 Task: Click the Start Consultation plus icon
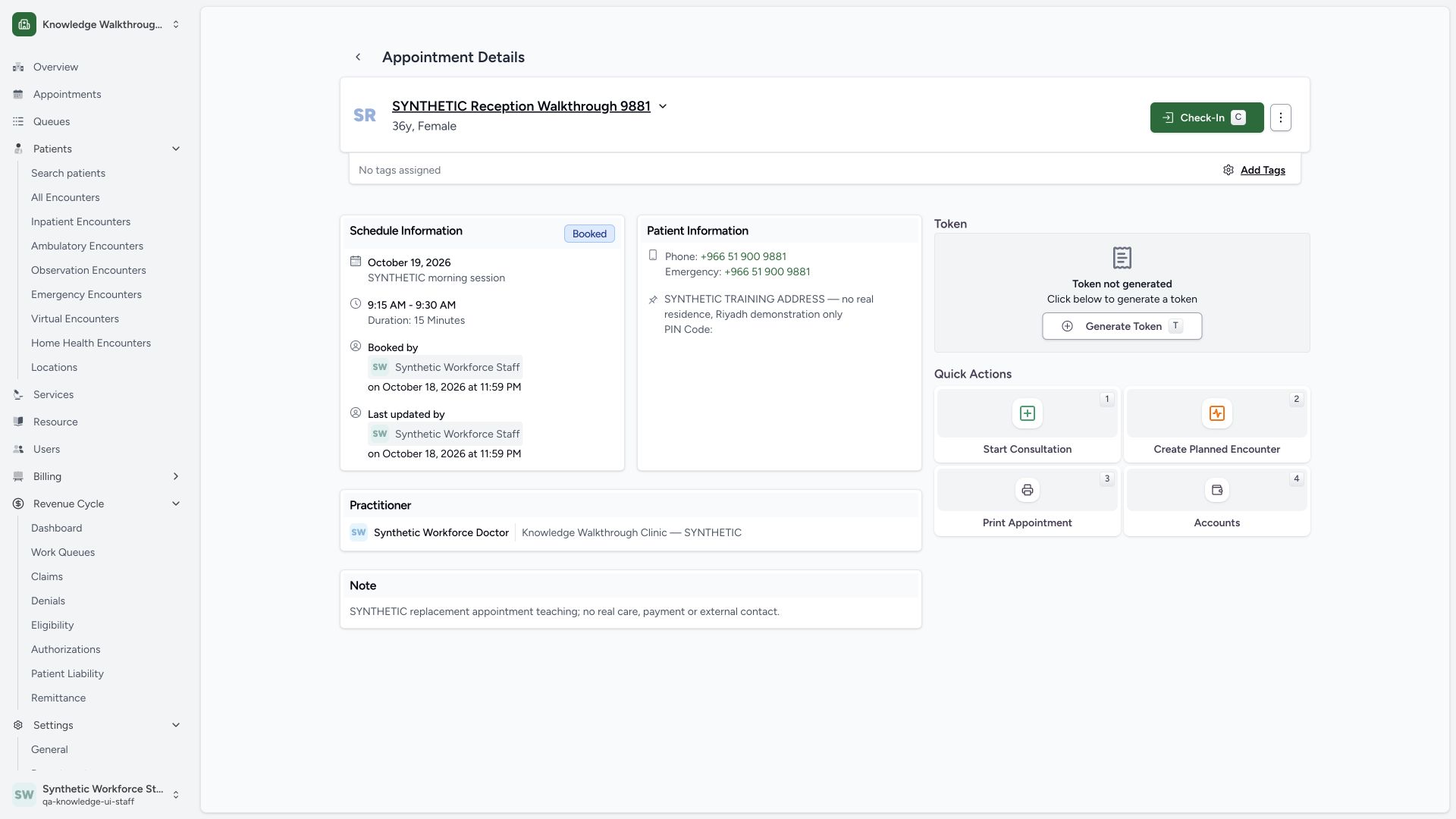pyautogui.click(x=1028, y=413)
